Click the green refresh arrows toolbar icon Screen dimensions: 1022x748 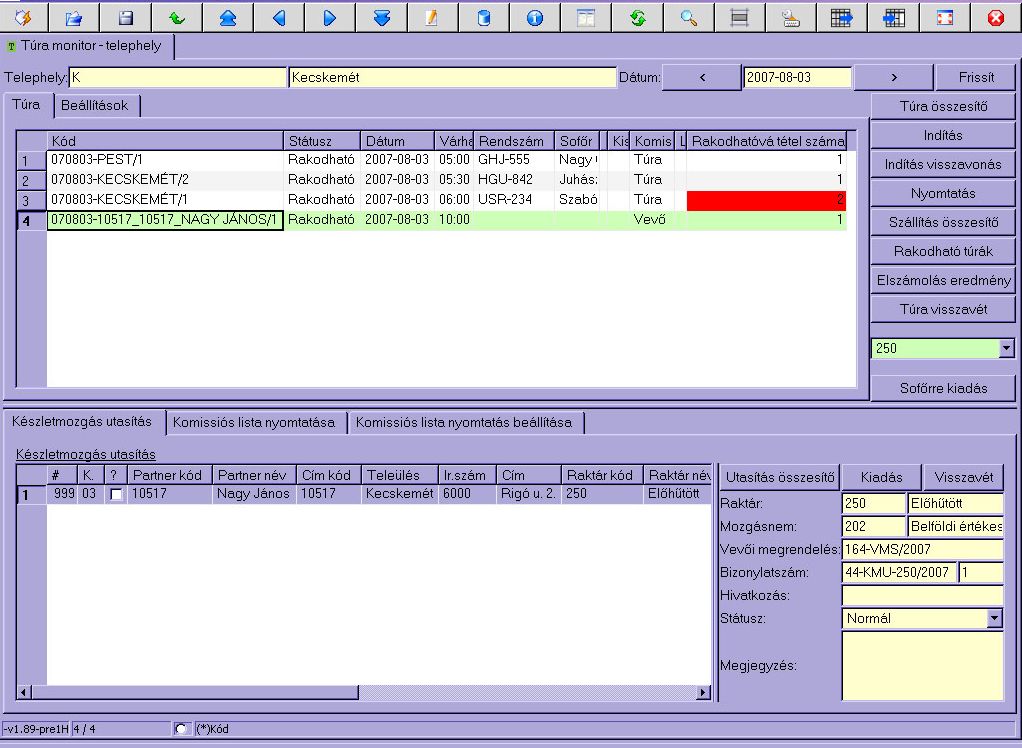coord(637,17)
